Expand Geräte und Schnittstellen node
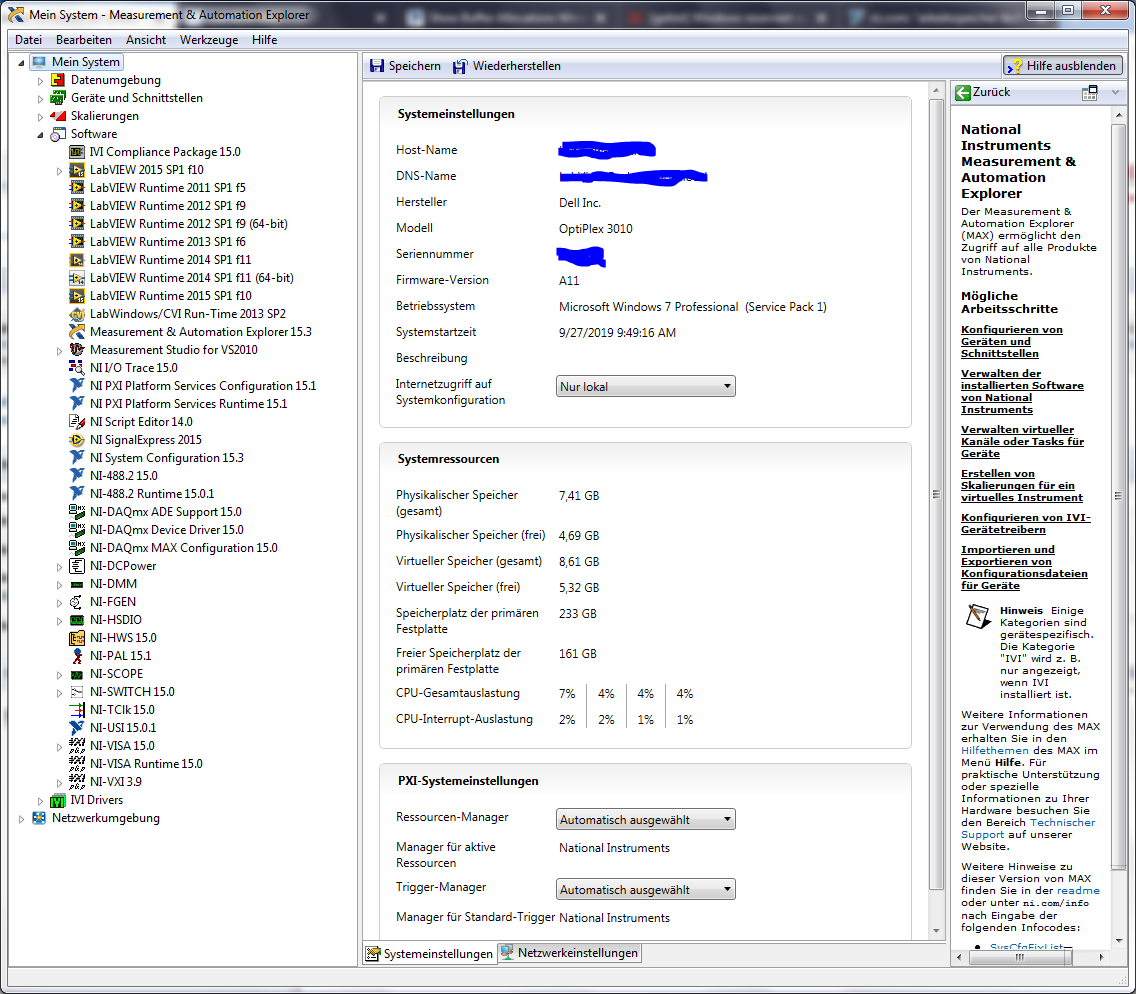1136x994 pixels. tap(41, 99)
